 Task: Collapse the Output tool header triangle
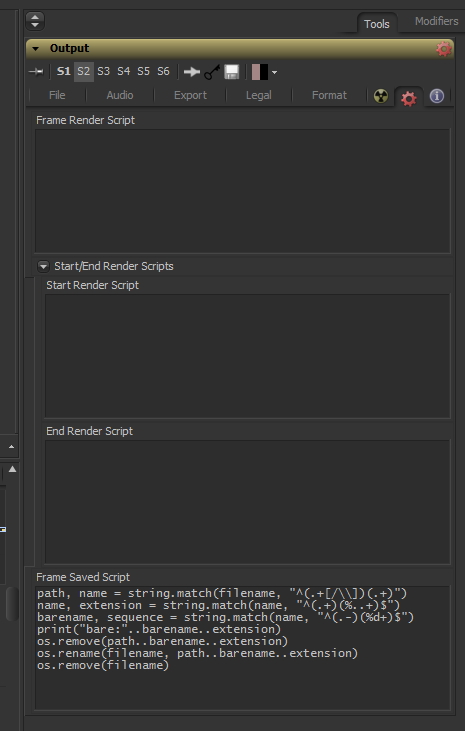(36, 48)
